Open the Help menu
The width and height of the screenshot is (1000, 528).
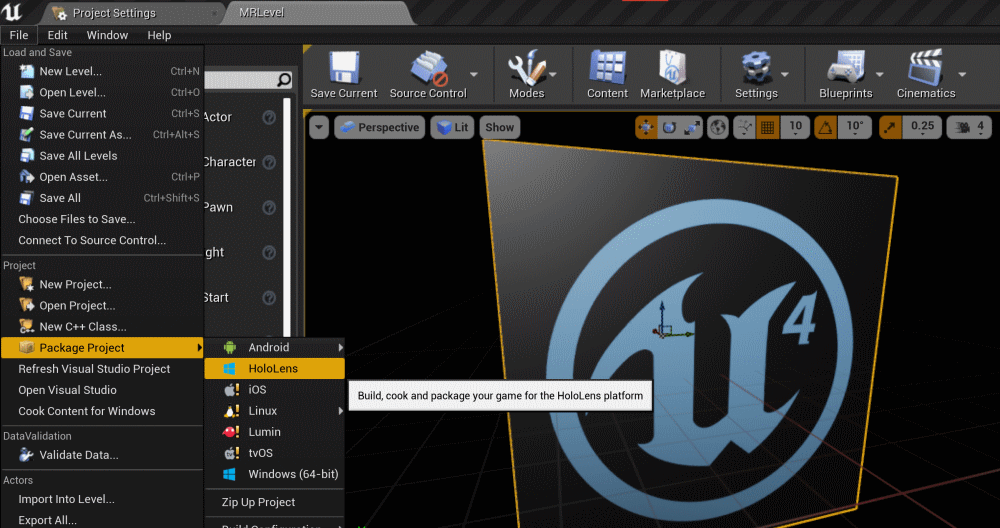pos(159,35)
